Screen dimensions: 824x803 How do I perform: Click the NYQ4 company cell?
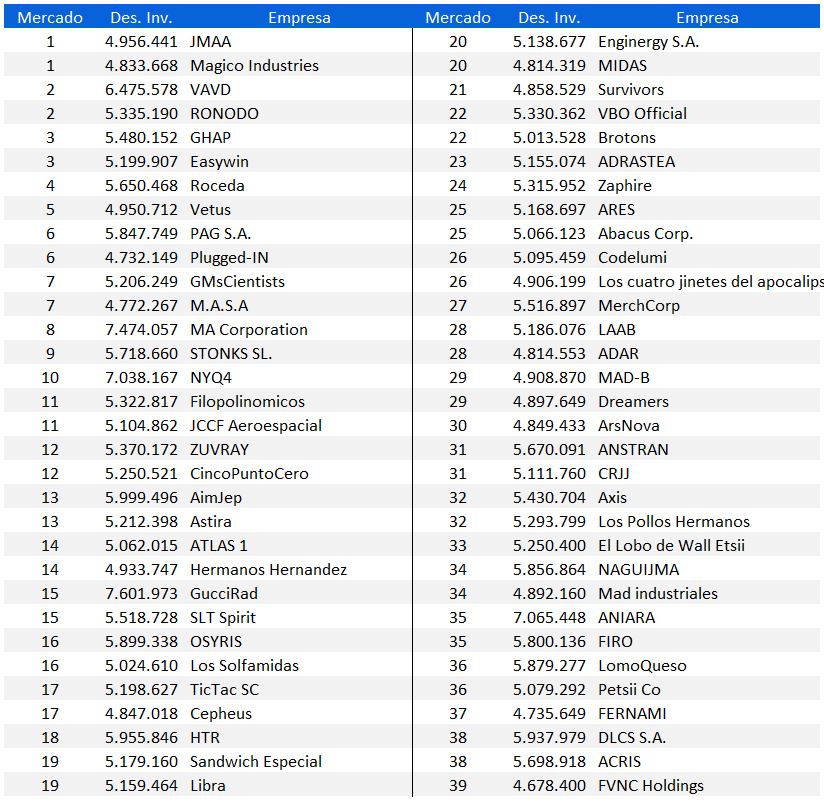coord(211,378)
